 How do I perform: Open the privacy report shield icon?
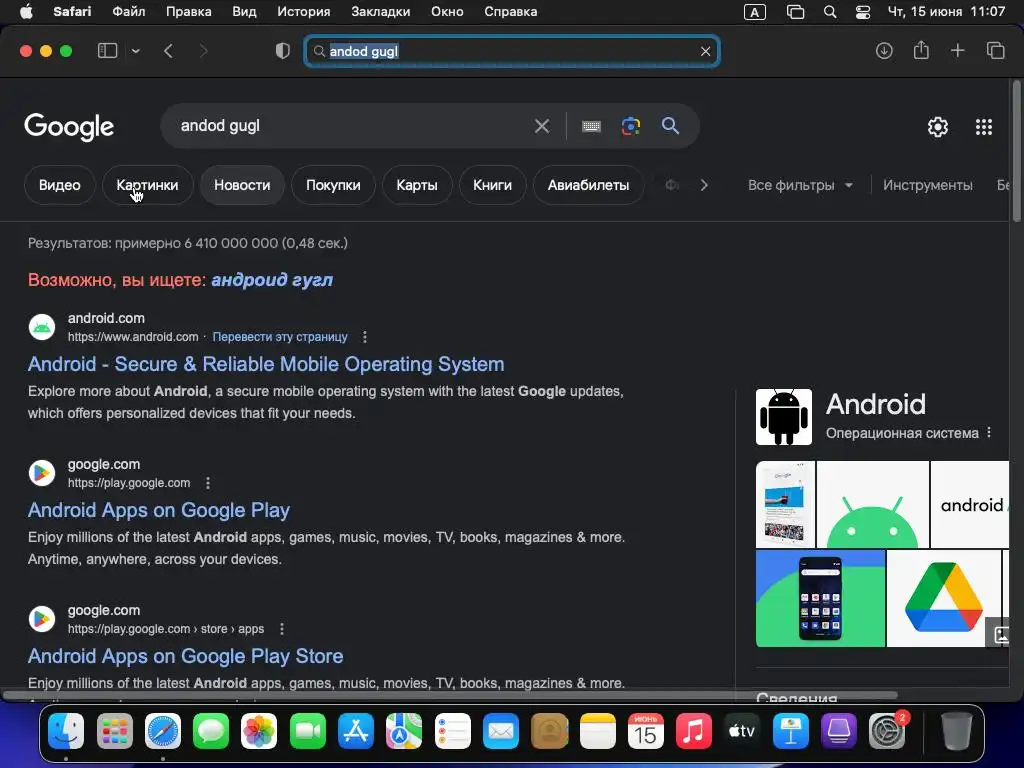(282, 51)
